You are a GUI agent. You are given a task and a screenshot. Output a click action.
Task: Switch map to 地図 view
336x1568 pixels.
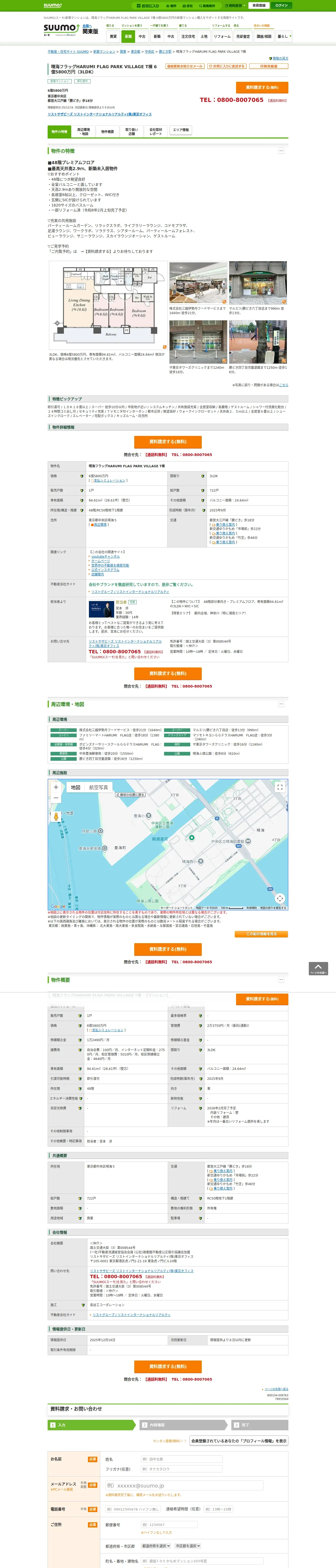click(76, 788)
